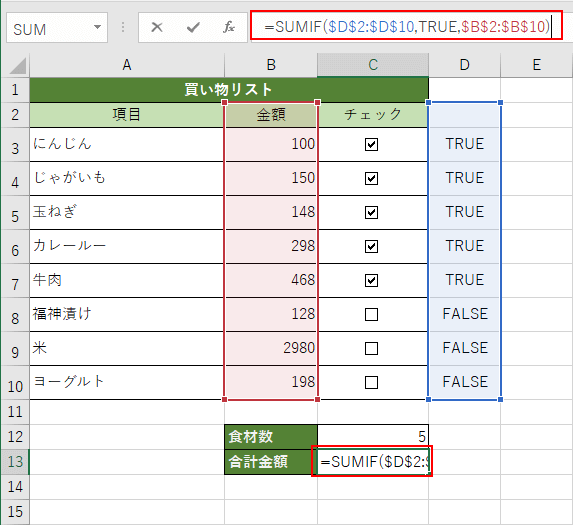Uncheck the にんじん checkbox

[x=371, y=145]
